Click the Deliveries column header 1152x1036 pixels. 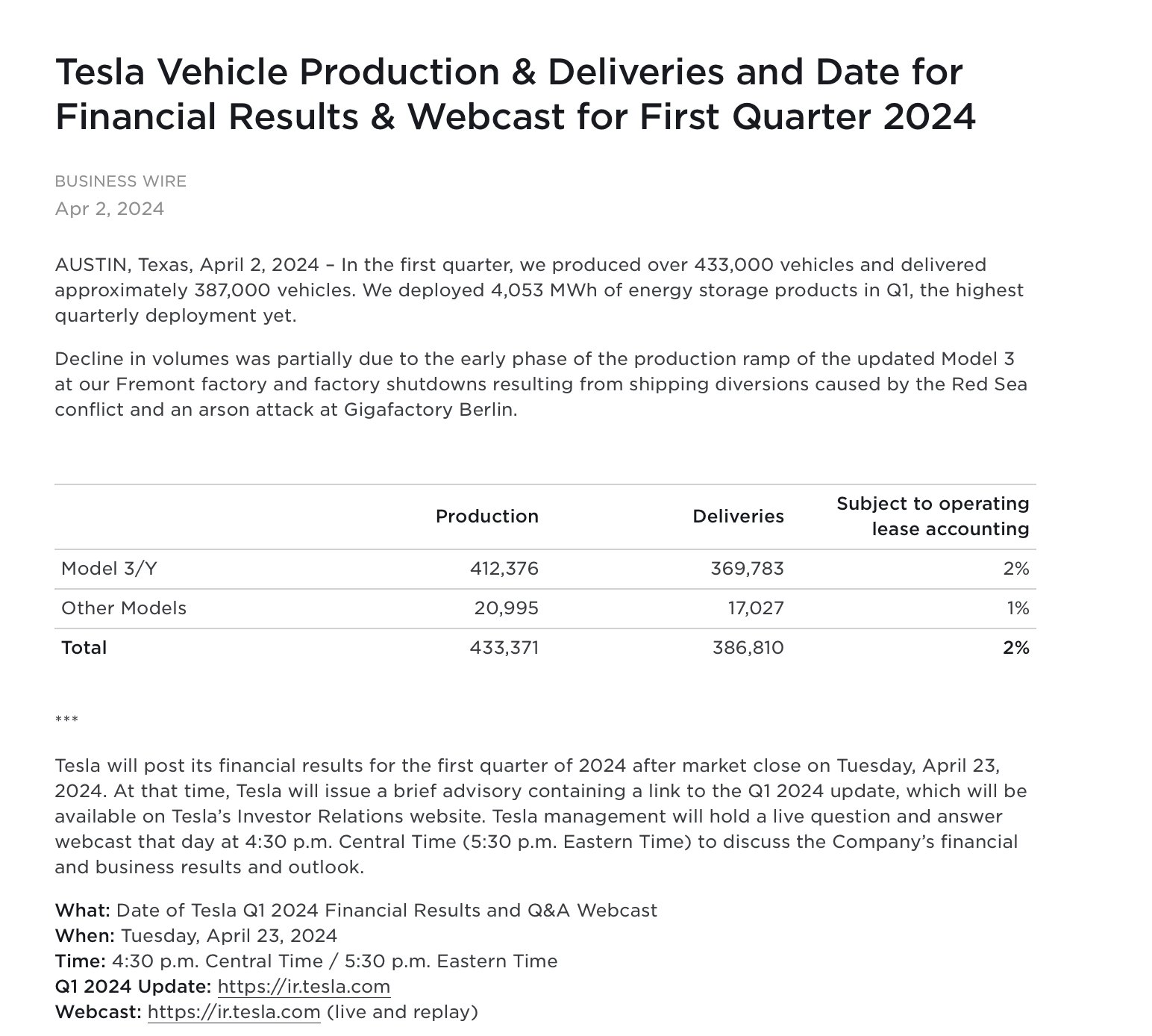click(738, 517)
